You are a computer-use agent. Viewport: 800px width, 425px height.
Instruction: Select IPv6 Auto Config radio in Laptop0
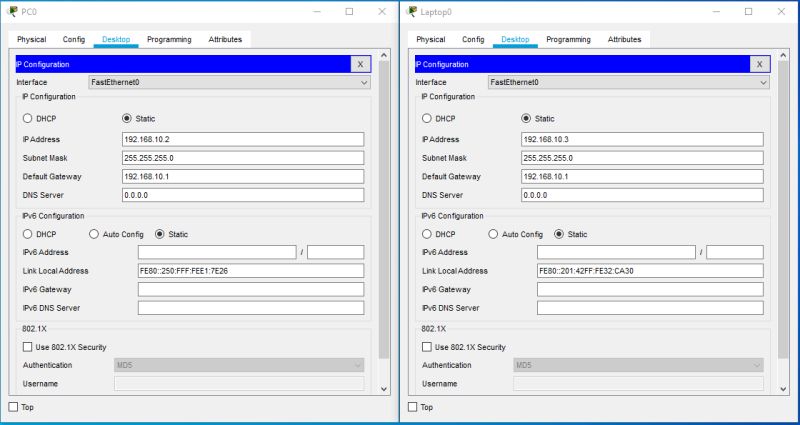pyautogui.click(x=493, y=234)
